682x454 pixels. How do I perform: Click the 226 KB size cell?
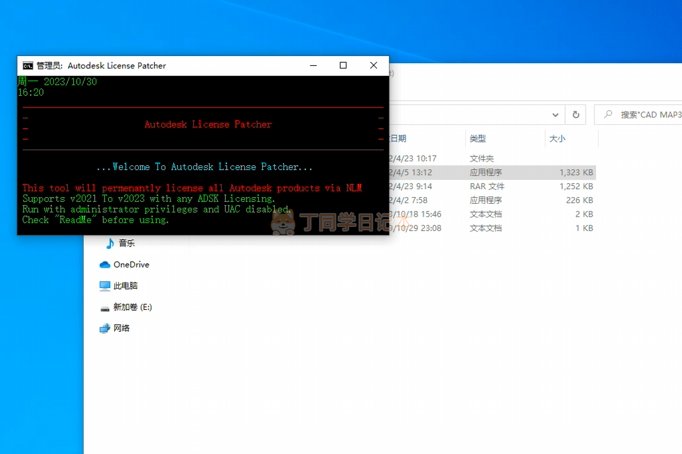tap(580, 200)
